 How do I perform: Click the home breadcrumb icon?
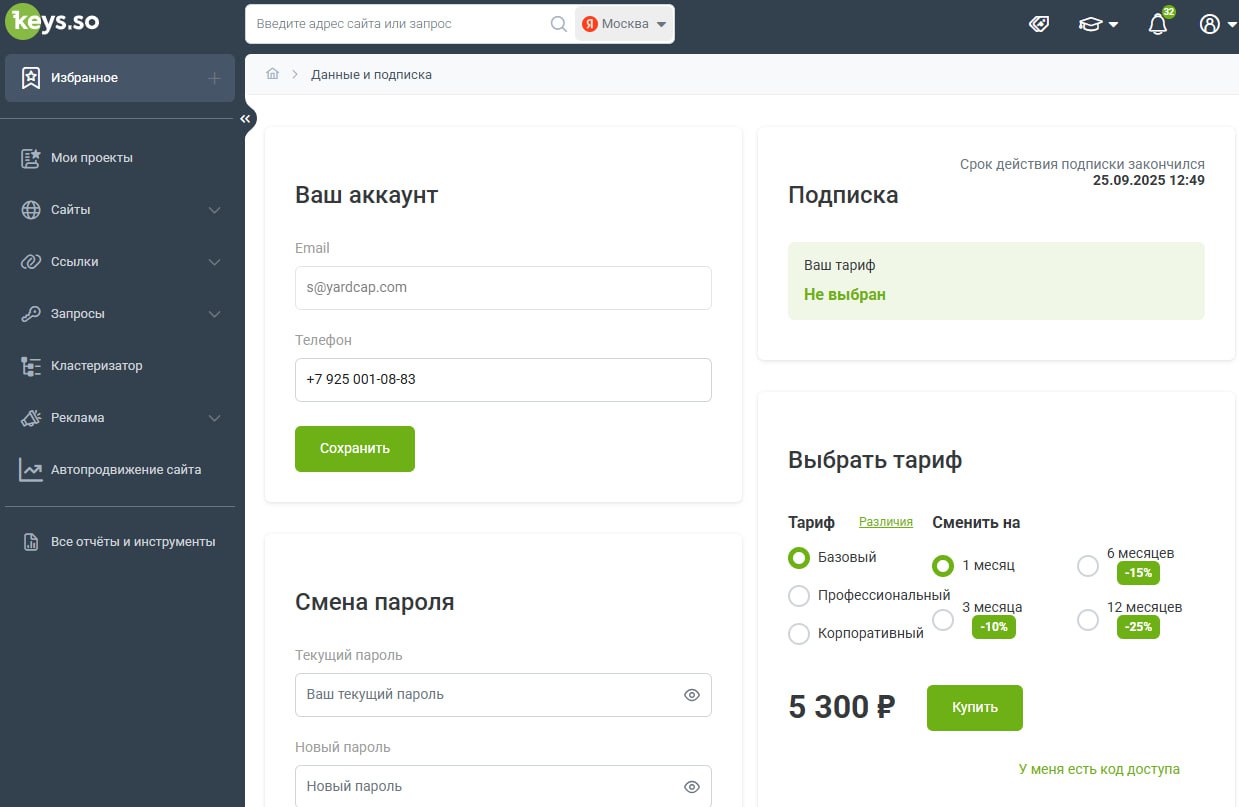pyautogui.click(x=272, y=73)
